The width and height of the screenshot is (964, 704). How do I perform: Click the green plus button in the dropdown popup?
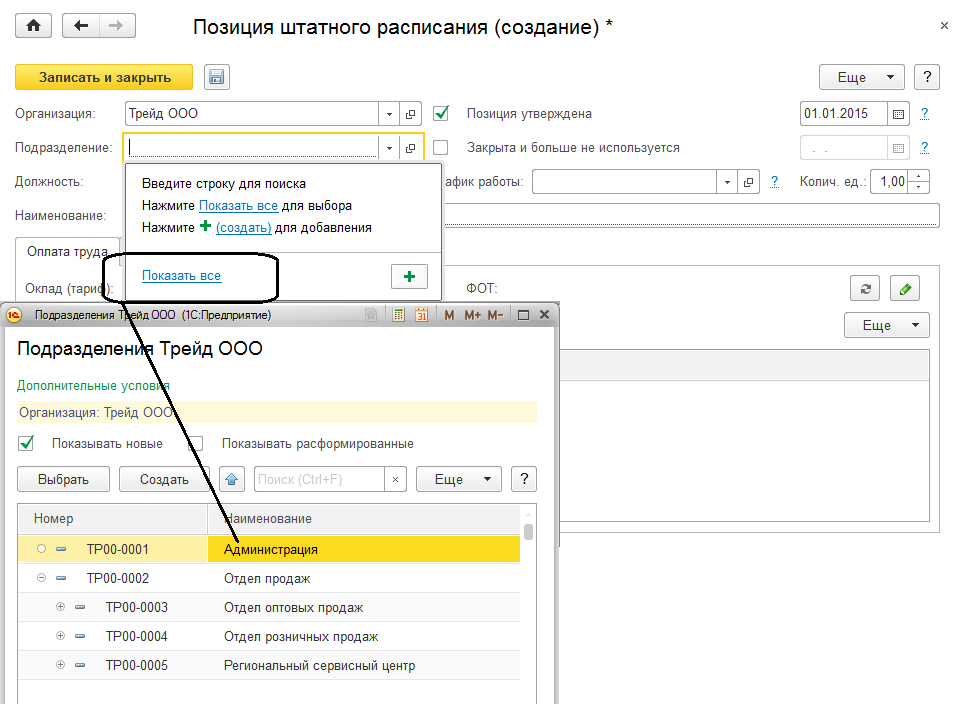pos(409,277)
